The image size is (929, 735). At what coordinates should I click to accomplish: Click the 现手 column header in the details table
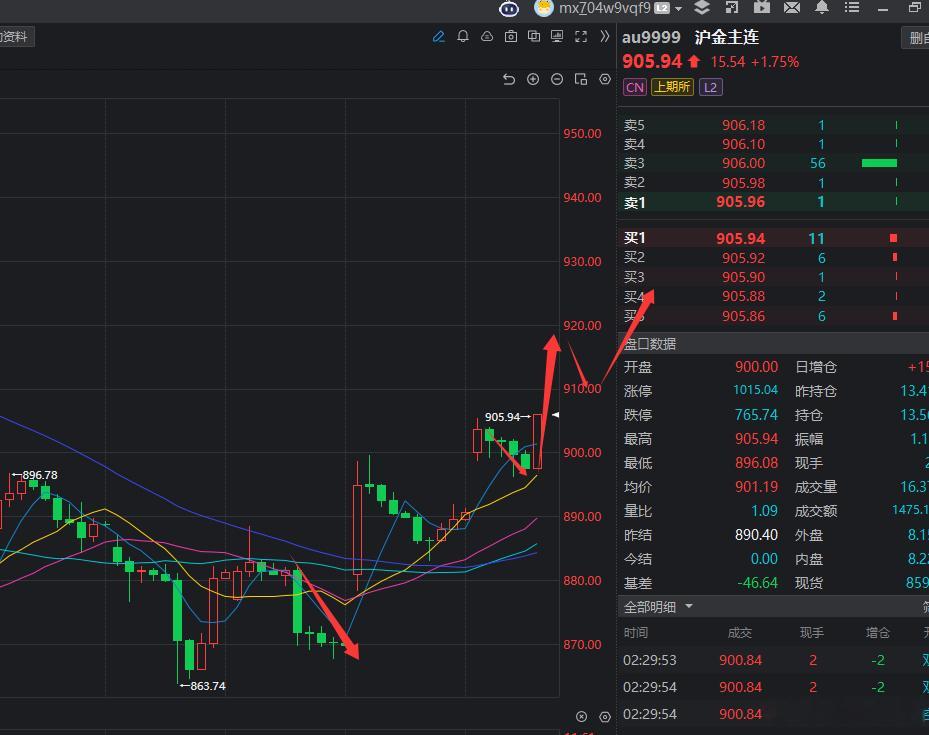pos(812,633)
